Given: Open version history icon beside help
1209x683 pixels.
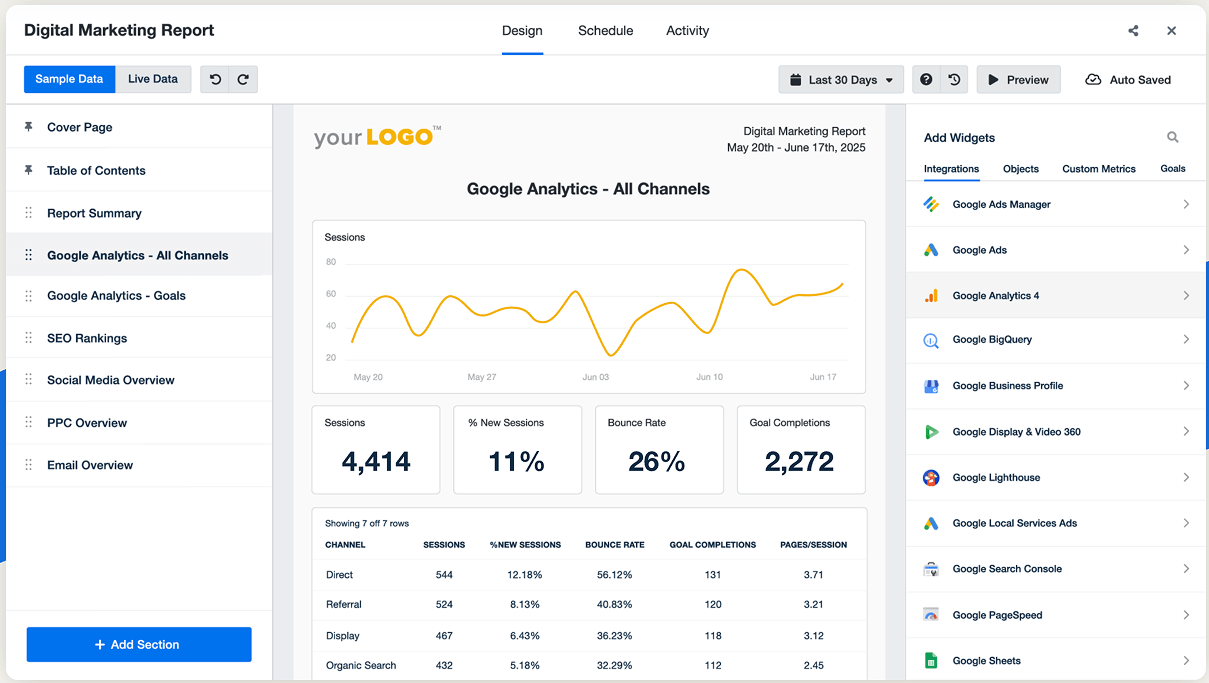Looking at the screenshot, I should click(x=953, y=79).
